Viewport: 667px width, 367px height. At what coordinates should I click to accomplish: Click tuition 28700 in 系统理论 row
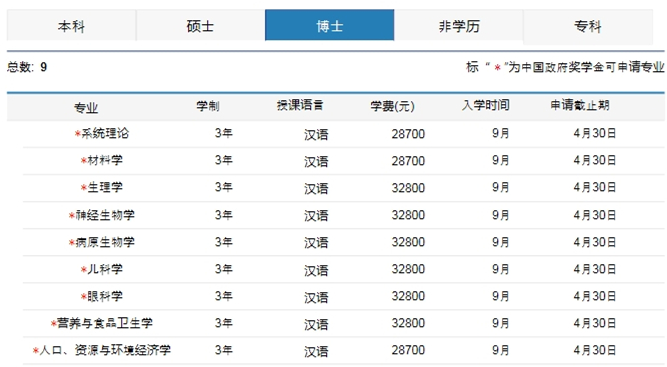tap(408, 134)
